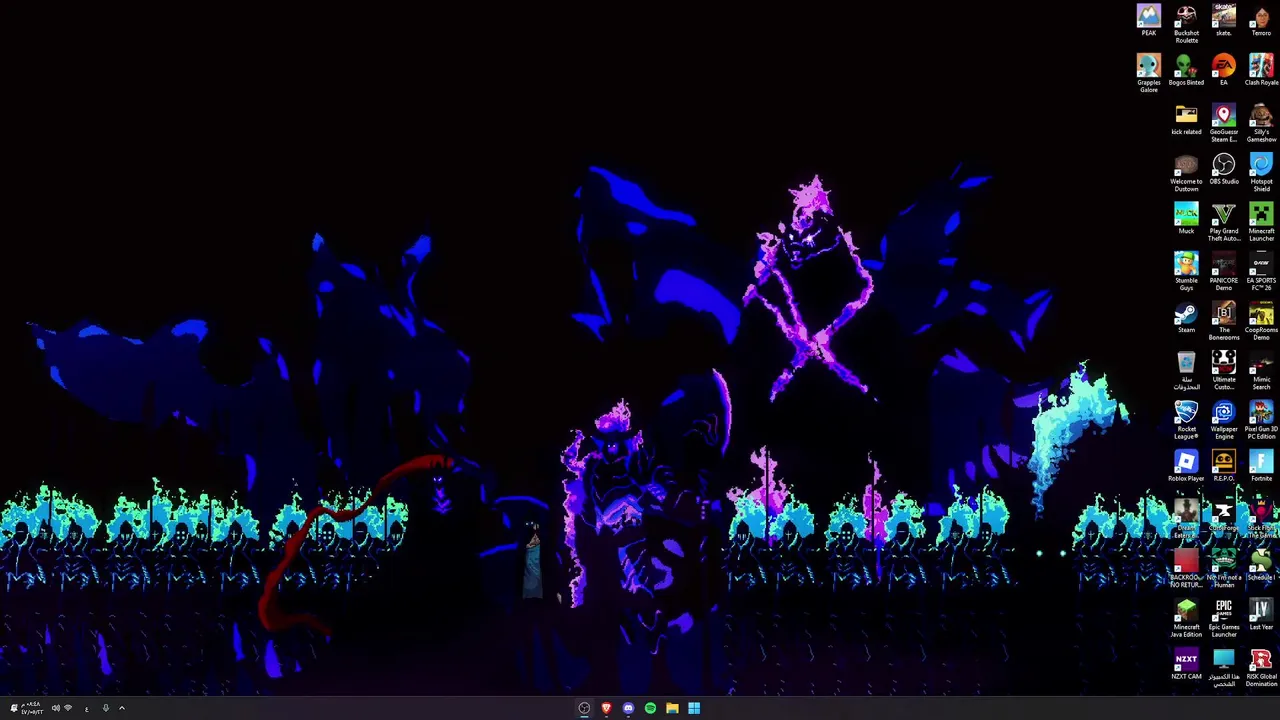Open the PEAK desktop shortcut

1148,21
